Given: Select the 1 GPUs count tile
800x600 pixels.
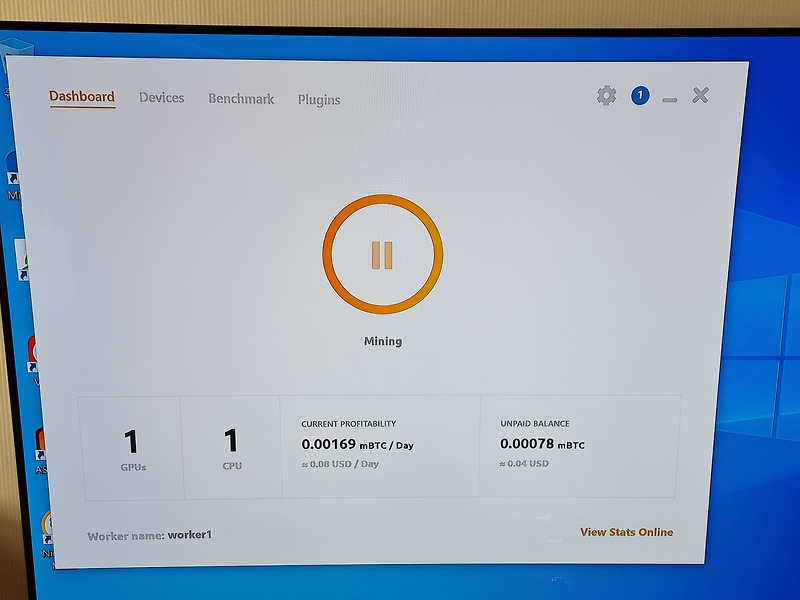Looking at the screenshot, I should point(132,448).
